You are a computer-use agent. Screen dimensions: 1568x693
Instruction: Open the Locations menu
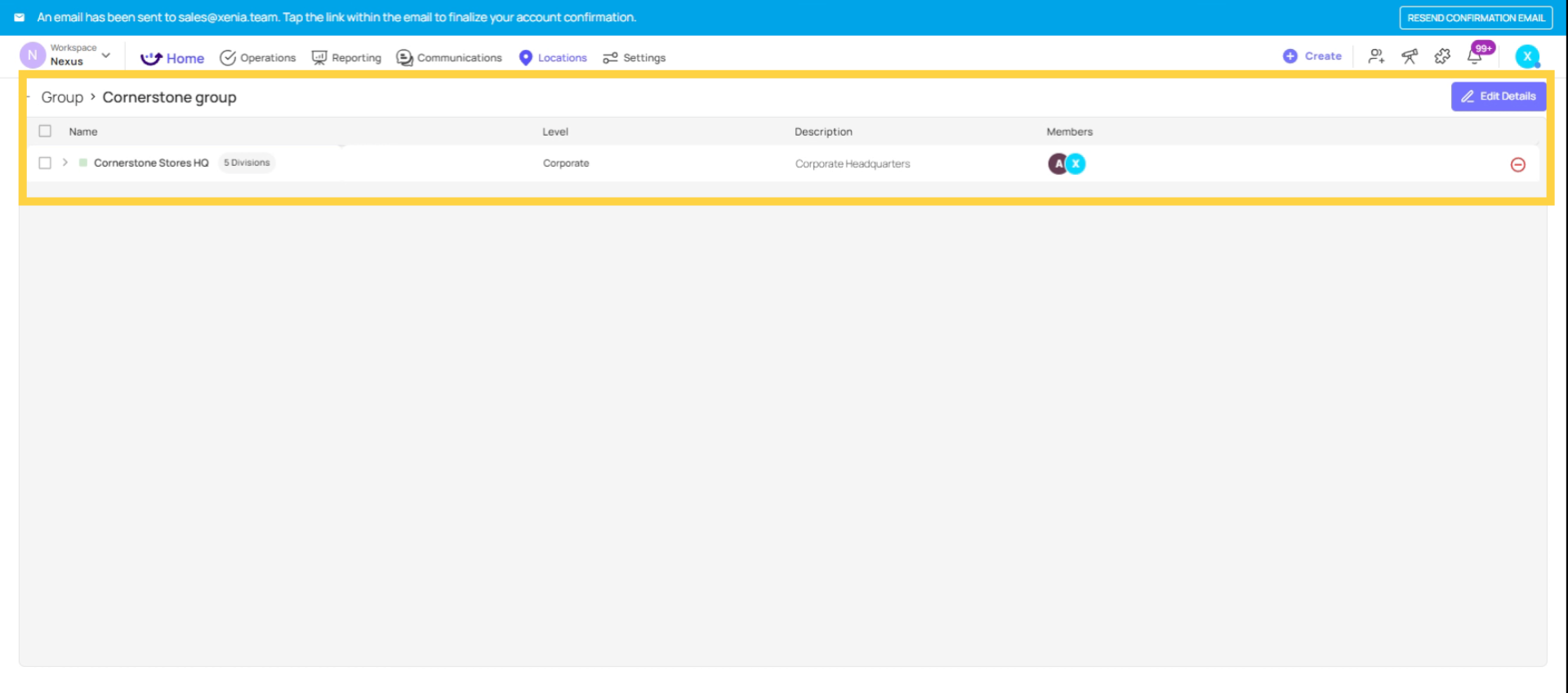pos(553,58)
